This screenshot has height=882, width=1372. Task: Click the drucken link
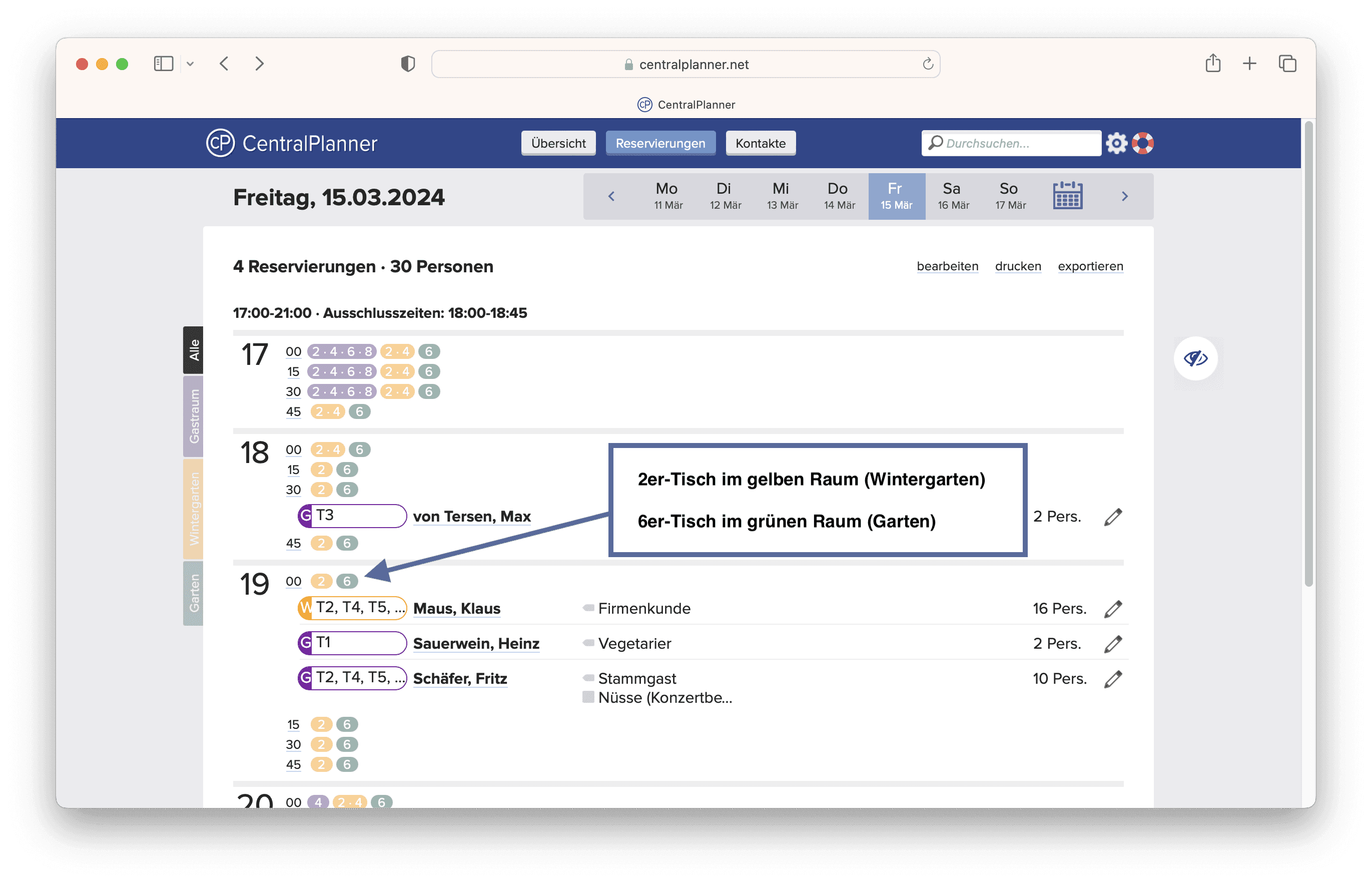1018,266
